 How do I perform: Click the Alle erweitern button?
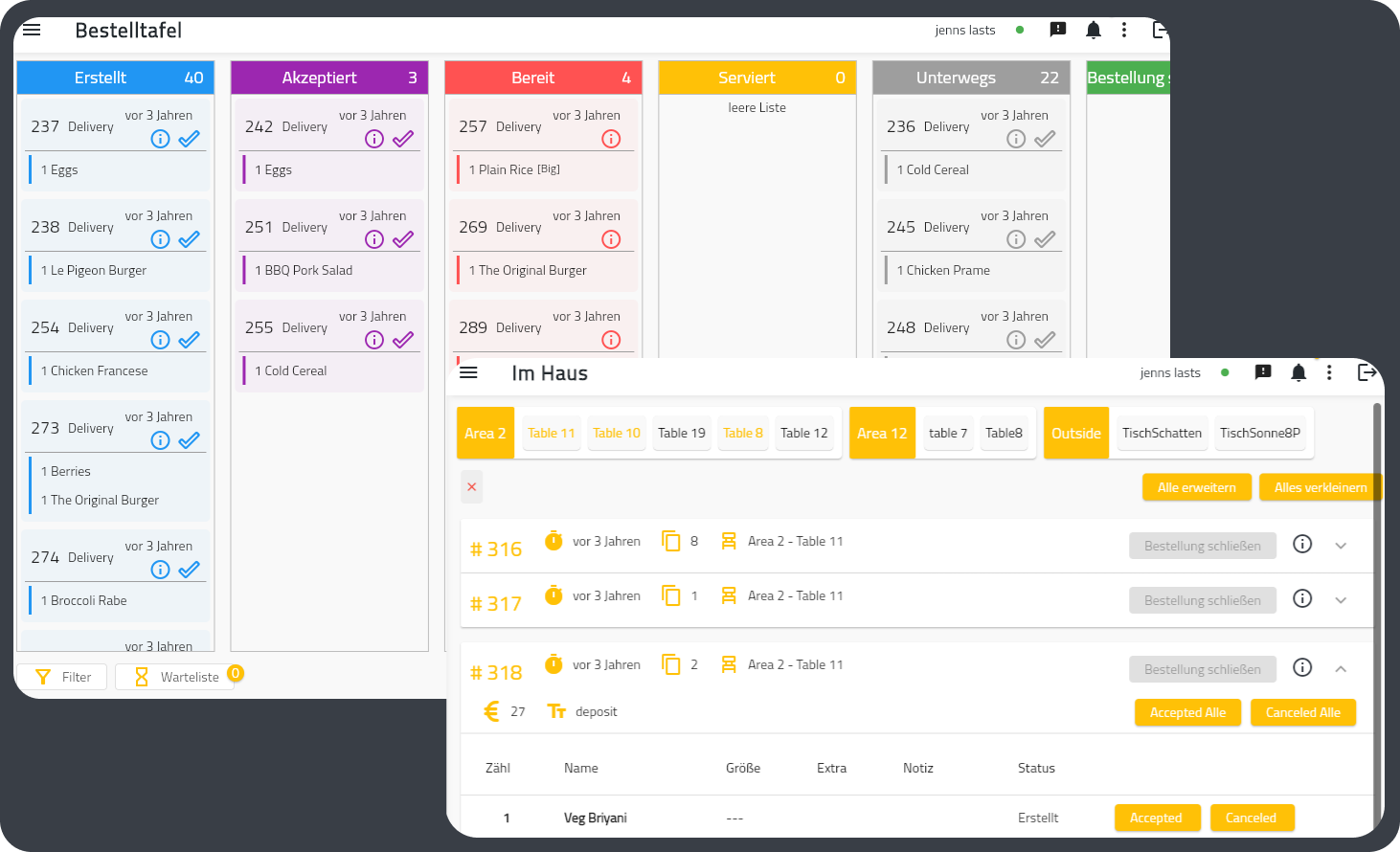point(1196,487)
